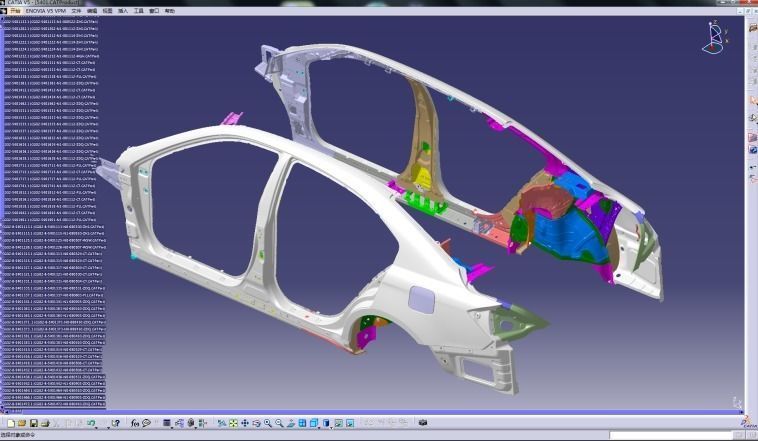The width and height of the screenshot is (758, 441).
Task: Toggle Hide/Show on selected object
Action: click(338, 423)
